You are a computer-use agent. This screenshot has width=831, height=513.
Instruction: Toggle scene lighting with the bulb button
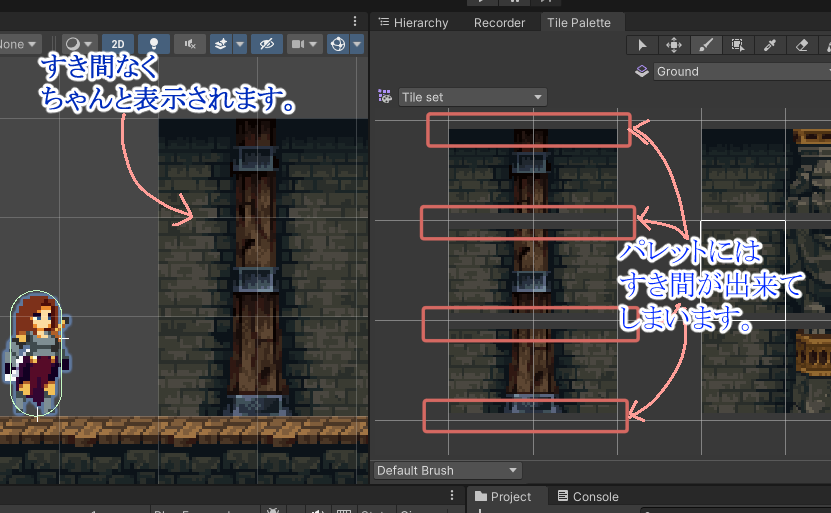pos(154,44)
